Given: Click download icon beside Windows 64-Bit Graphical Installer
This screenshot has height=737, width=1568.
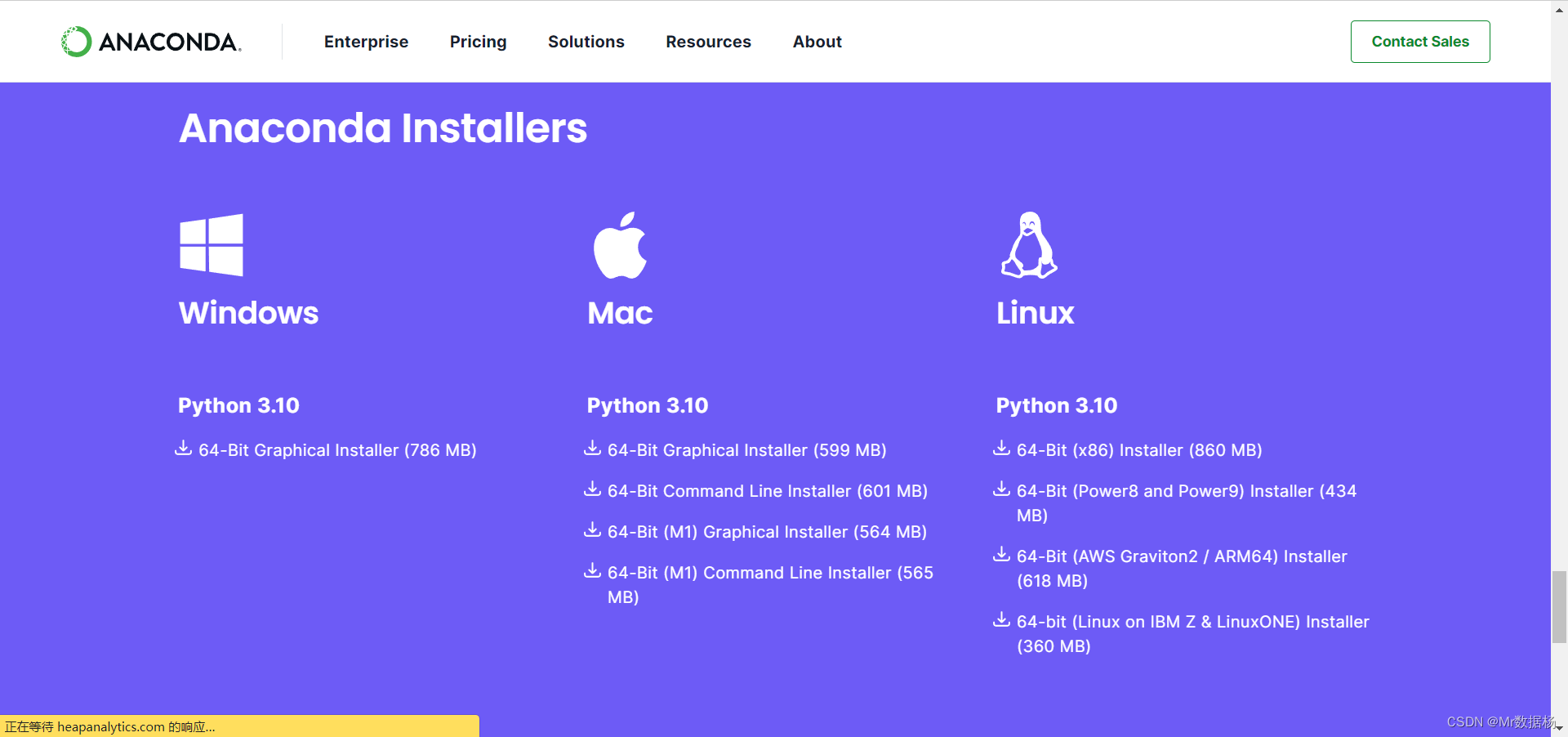Looking at the screenshot, I should (183, 449).
